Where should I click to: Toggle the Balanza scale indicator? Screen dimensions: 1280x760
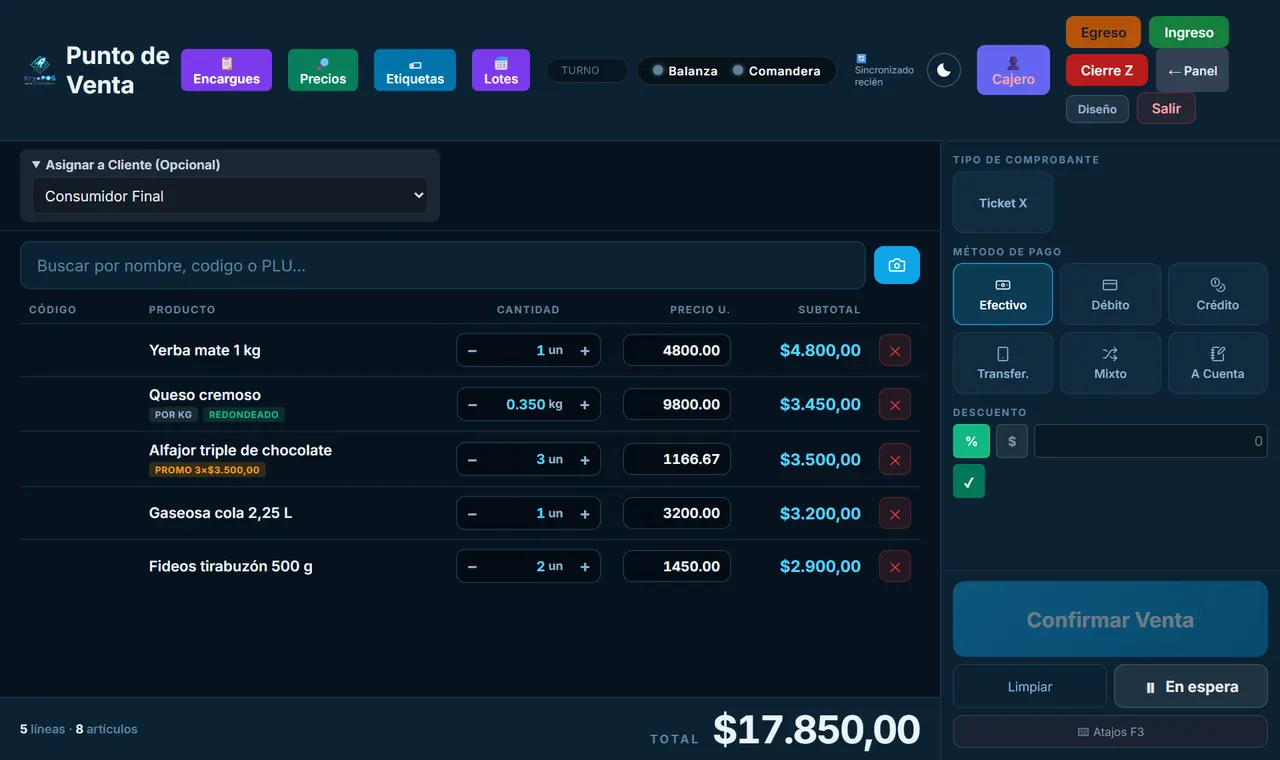coord(685,71)
